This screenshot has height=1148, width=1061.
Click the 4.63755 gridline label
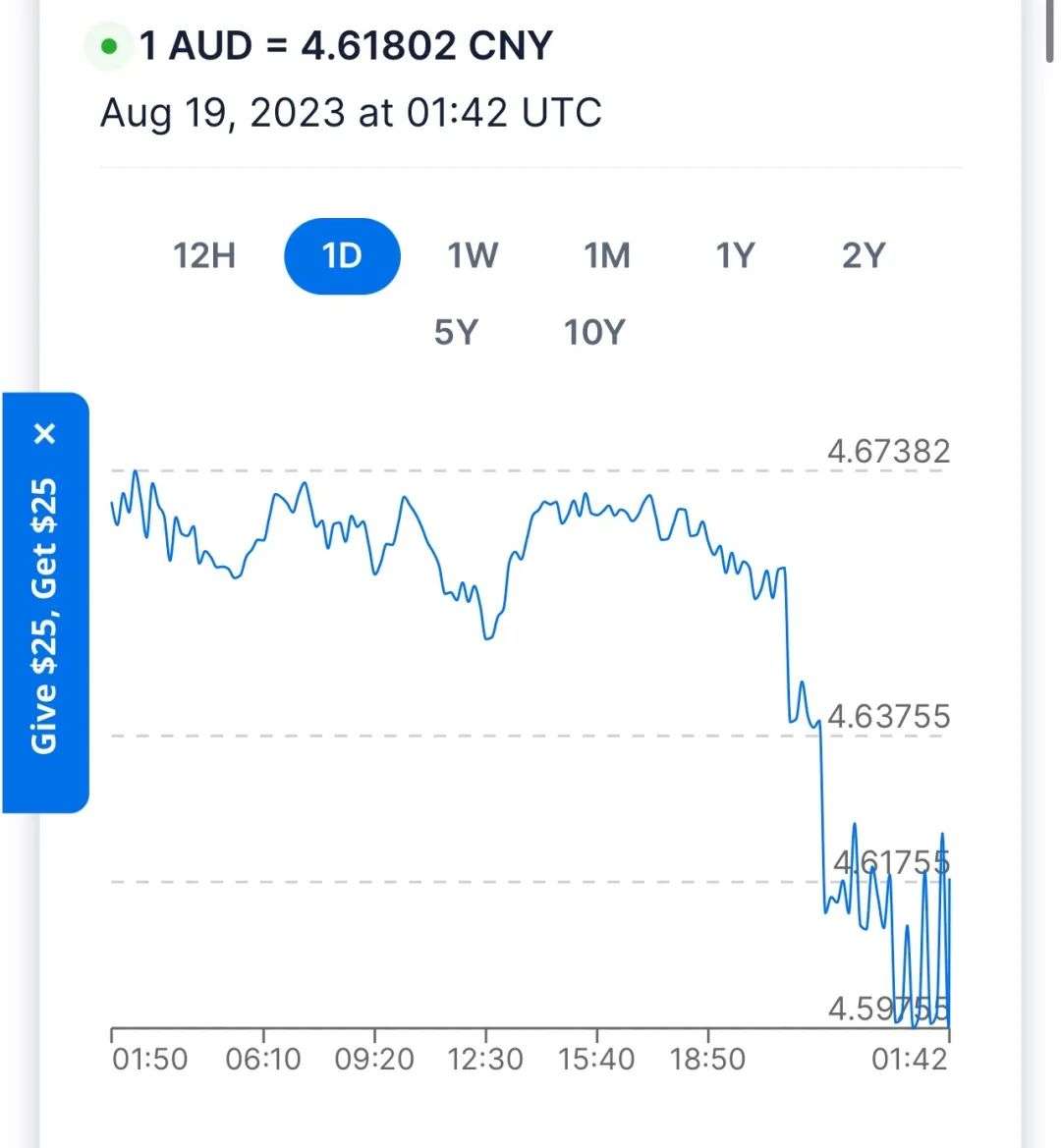[x=888, y=716]
